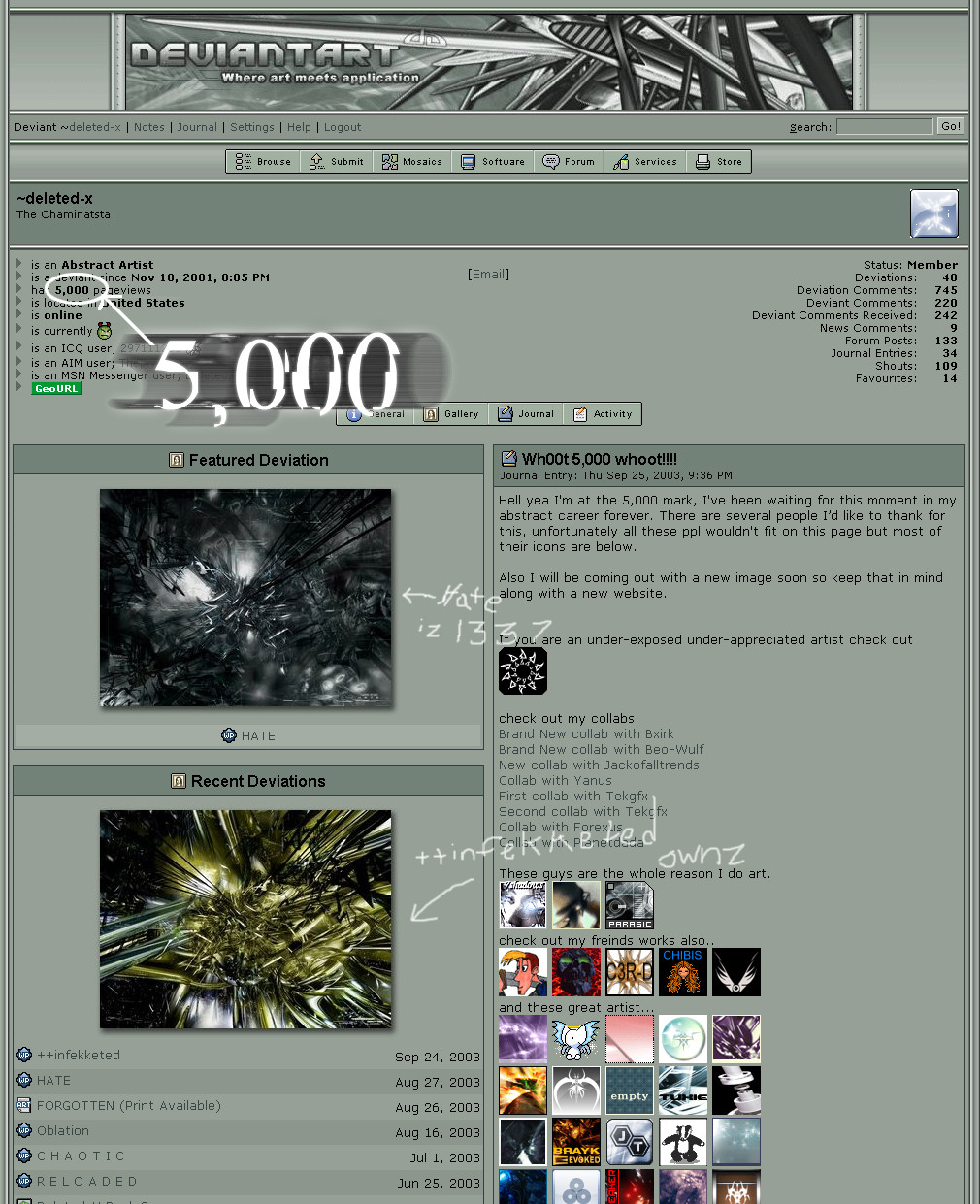Viewport: 980px width, 1204px height.
Task: Click the Email link in the profile
Action: click(x=488, y=275)
